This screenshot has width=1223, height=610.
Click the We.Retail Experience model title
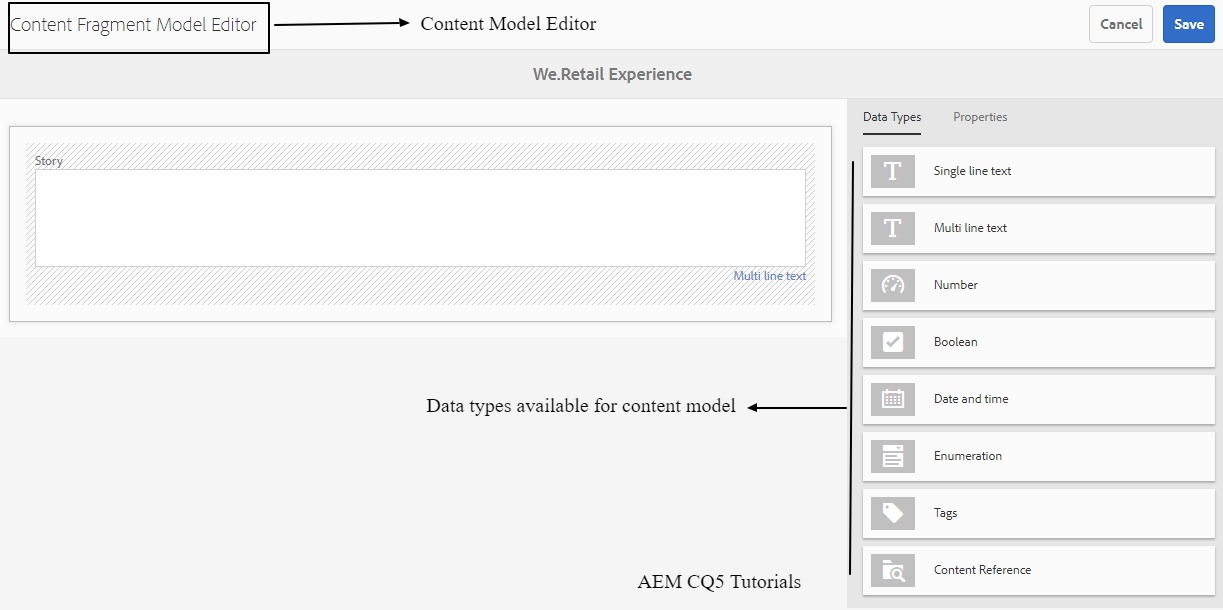[x=613, y=73]
